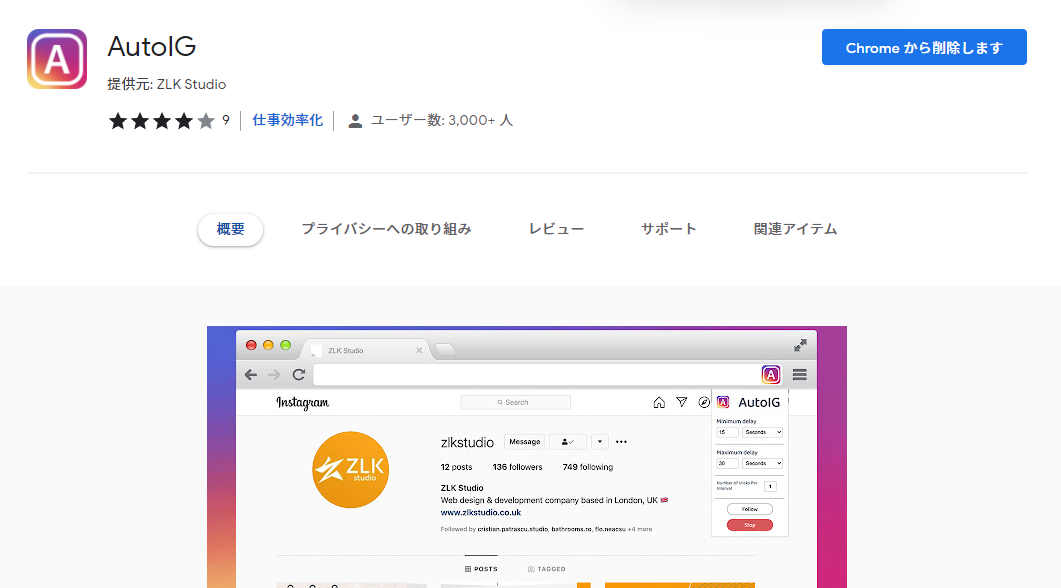Click the 12 posts count

tap(456, 467)
